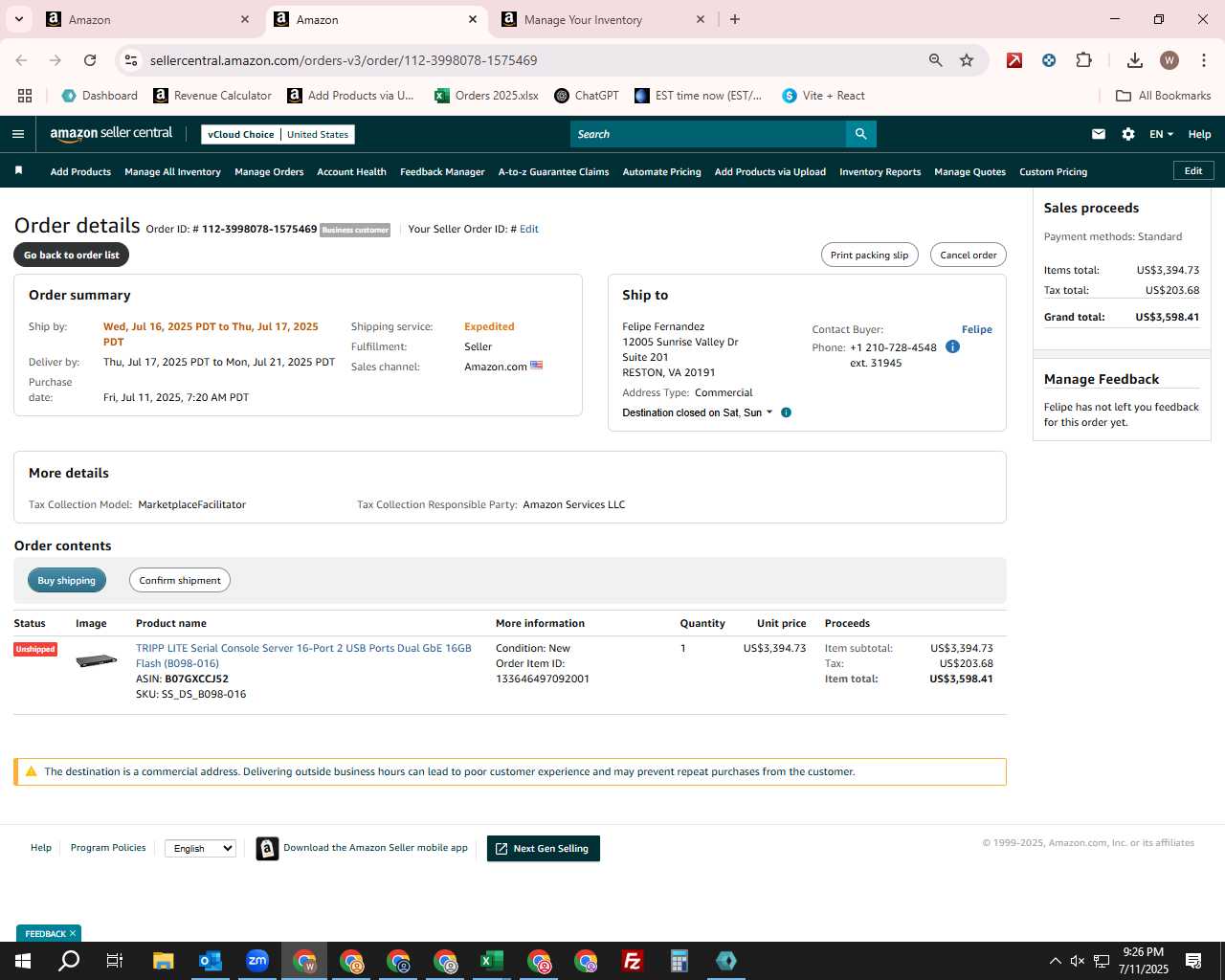Click the browser reload button
The height and width of the screenshot is (980, 1225).
point(90,60)
